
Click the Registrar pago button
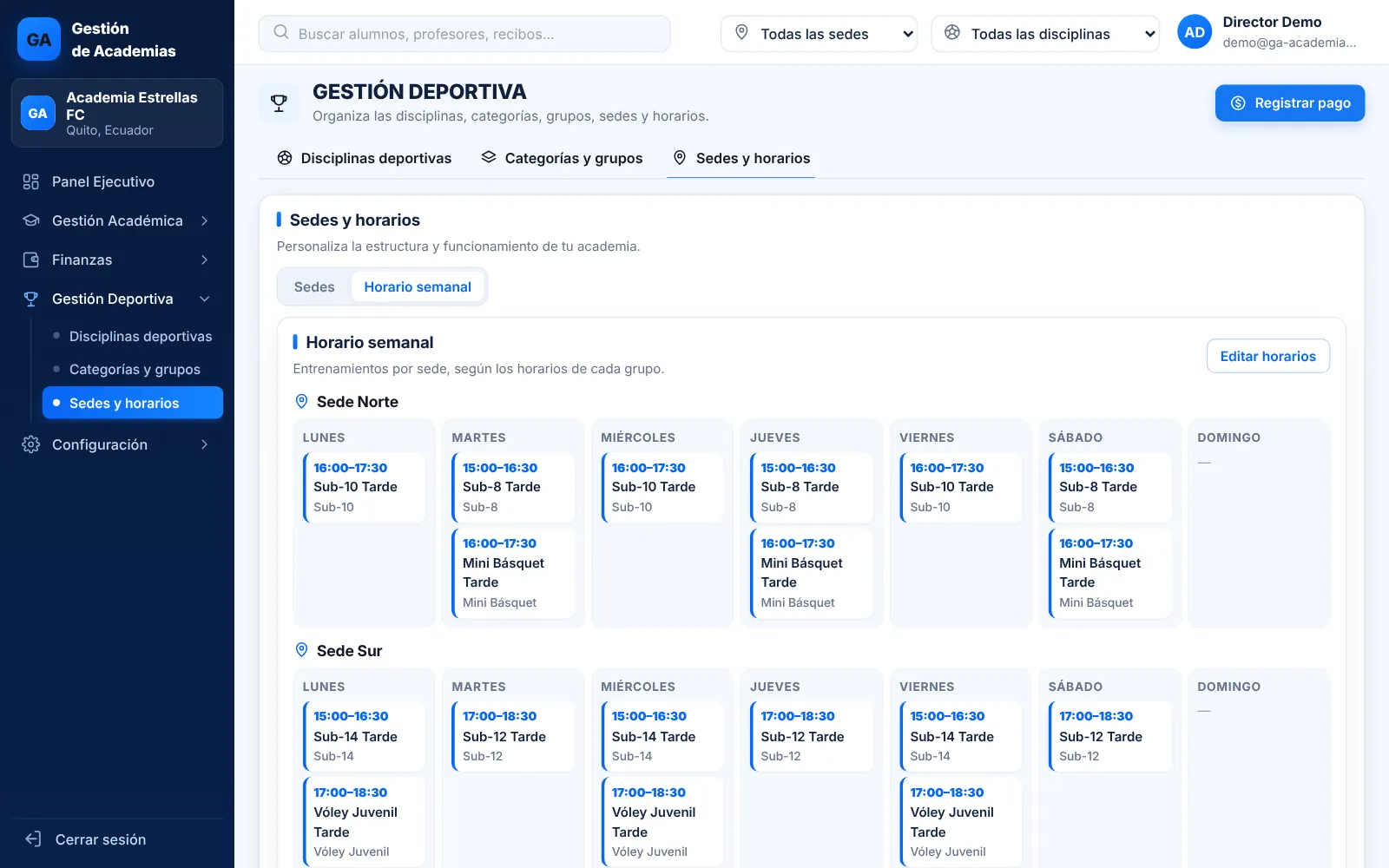1290,103
